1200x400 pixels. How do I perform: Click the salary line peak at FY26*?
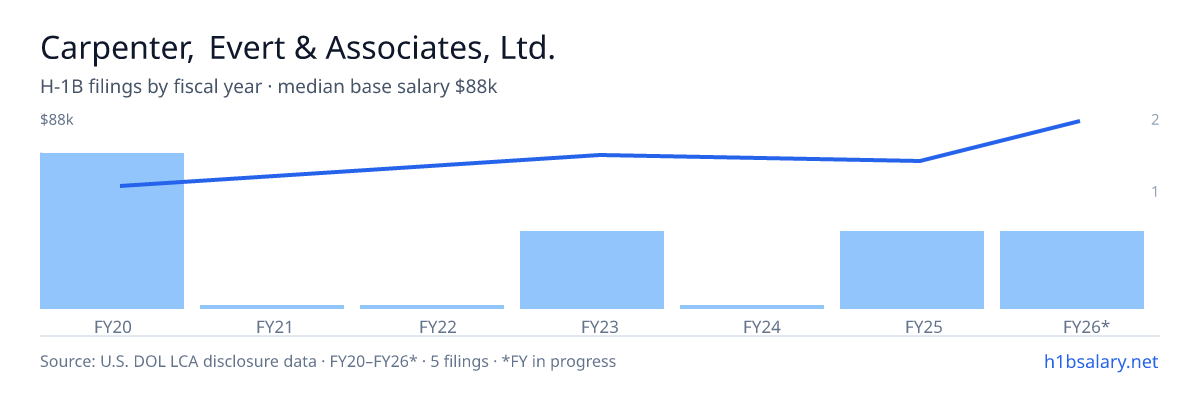tap(1079, 121)
